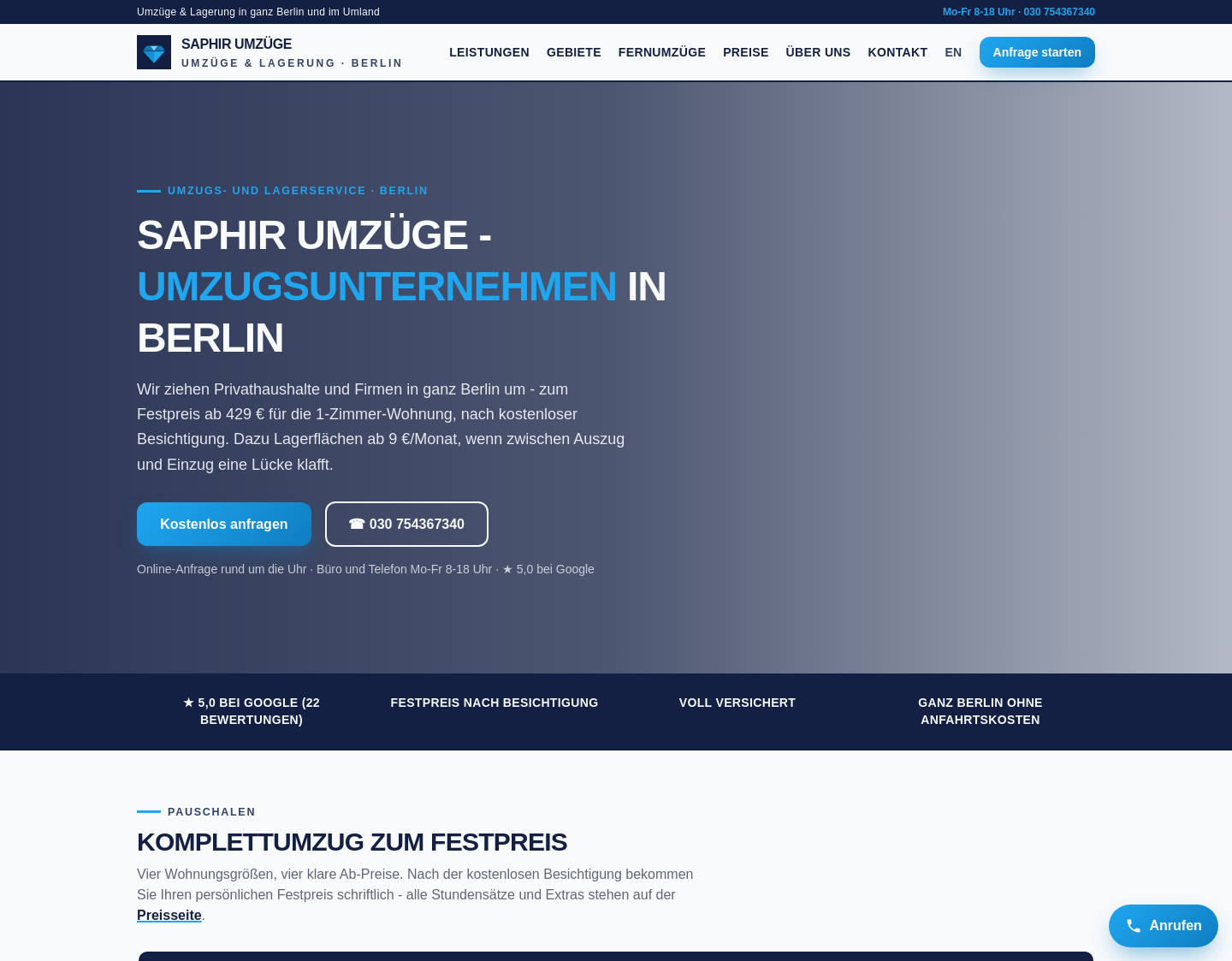Tap the floating Anrufen button

point(1164,926)
